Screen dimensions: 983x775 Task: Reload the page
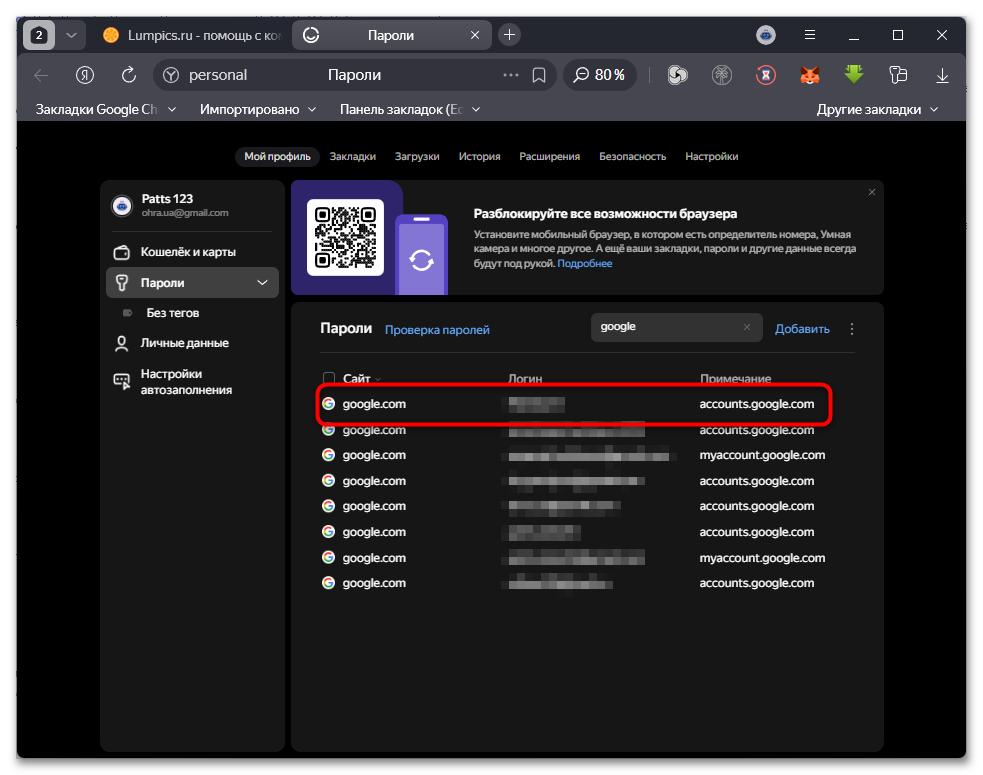point(129,75)
